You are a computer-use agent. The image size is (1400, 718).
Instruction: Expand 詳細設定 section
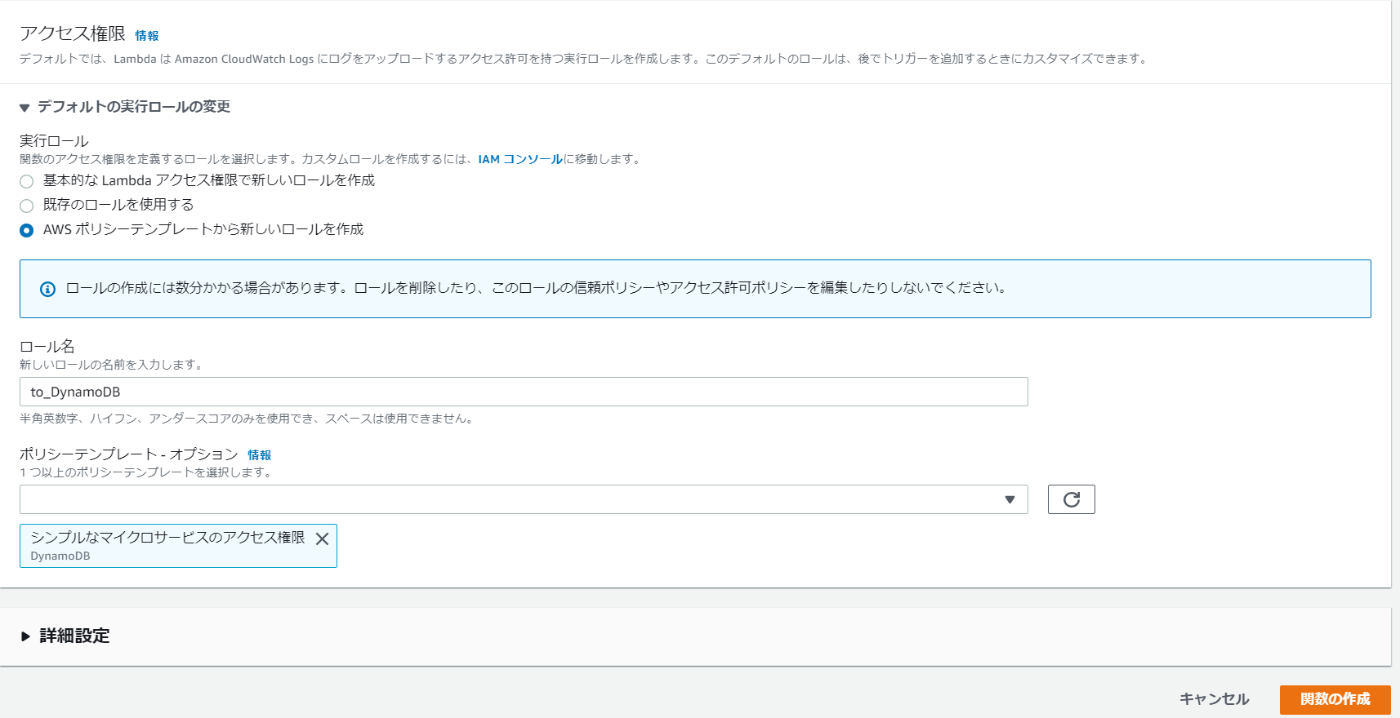click(65, 636)
